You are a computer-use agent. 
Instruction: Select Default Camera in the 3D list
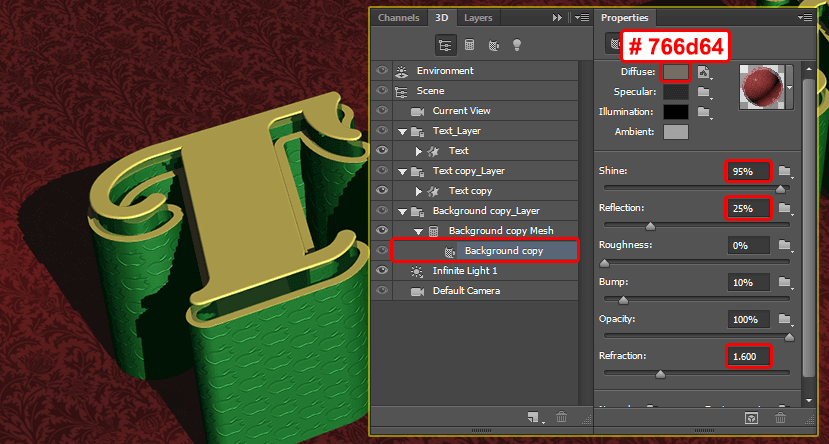coord(466,291)
